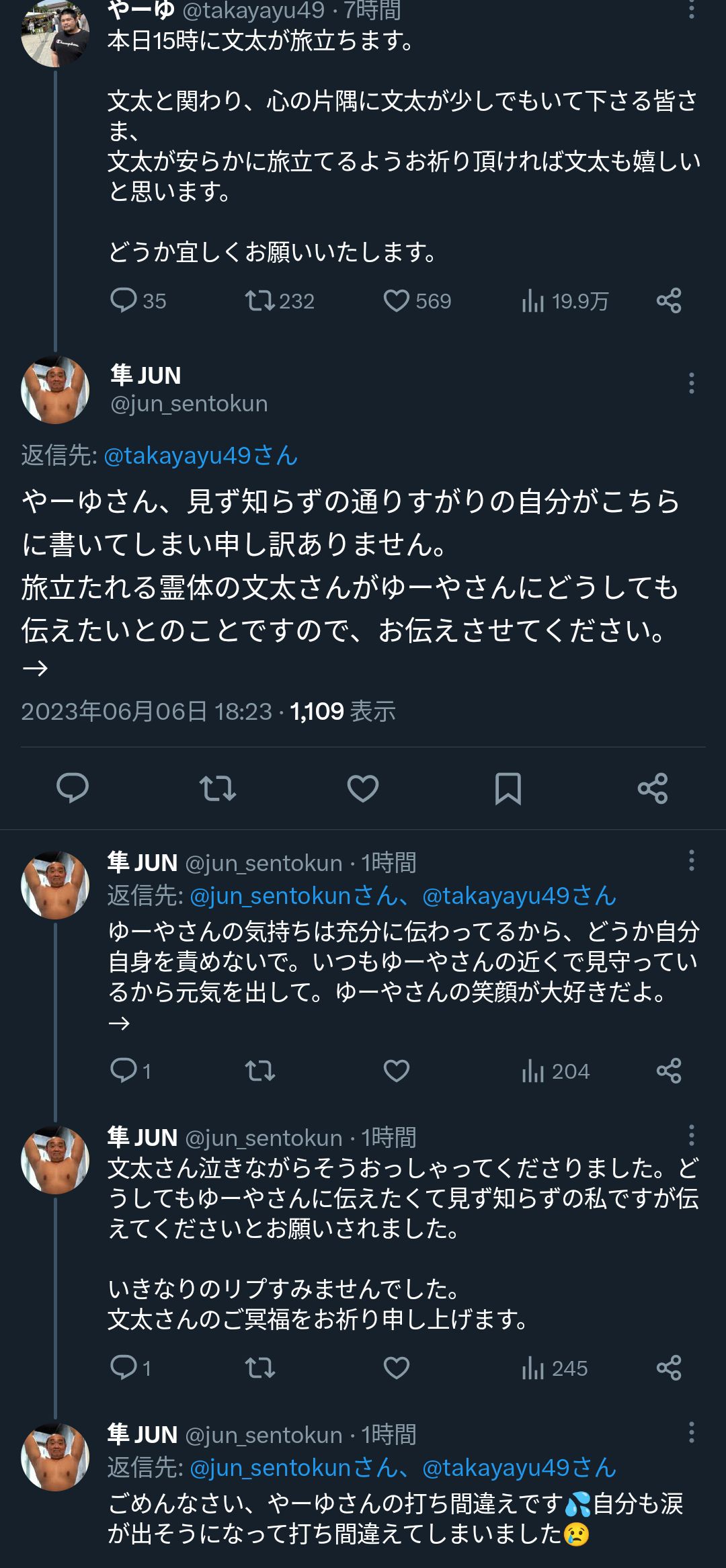Like the main 隼 JUN tweet
This screenshot has width=726, height=1568.
pyautogui.click(x=363, y=788)
